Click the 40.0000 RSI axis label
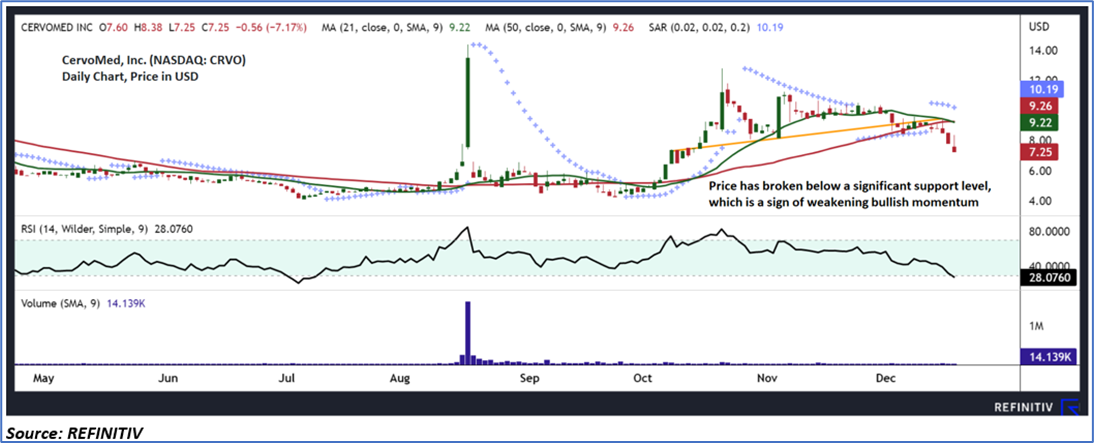The width and height of the screenshot is (1094, 443). pos(1051,266)
